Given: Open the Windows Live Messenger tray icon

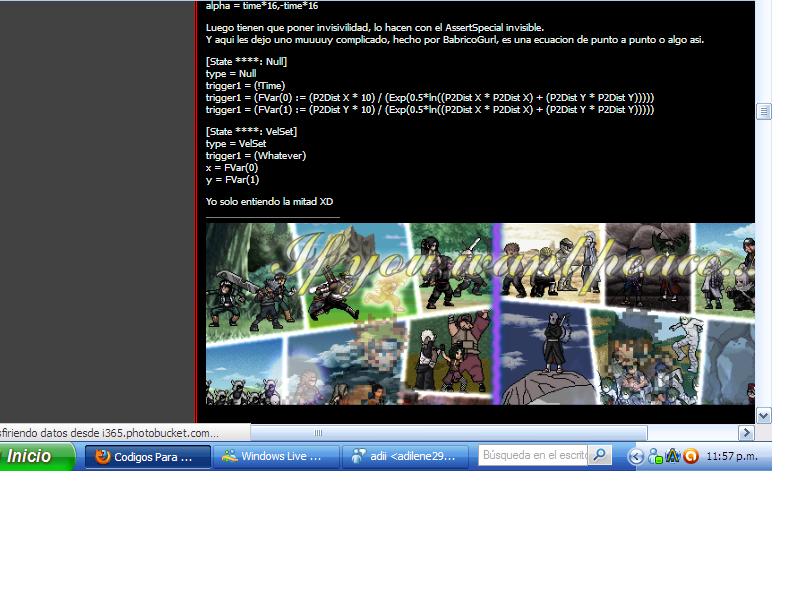Looking at the screenshot, I should coord(655,456).
